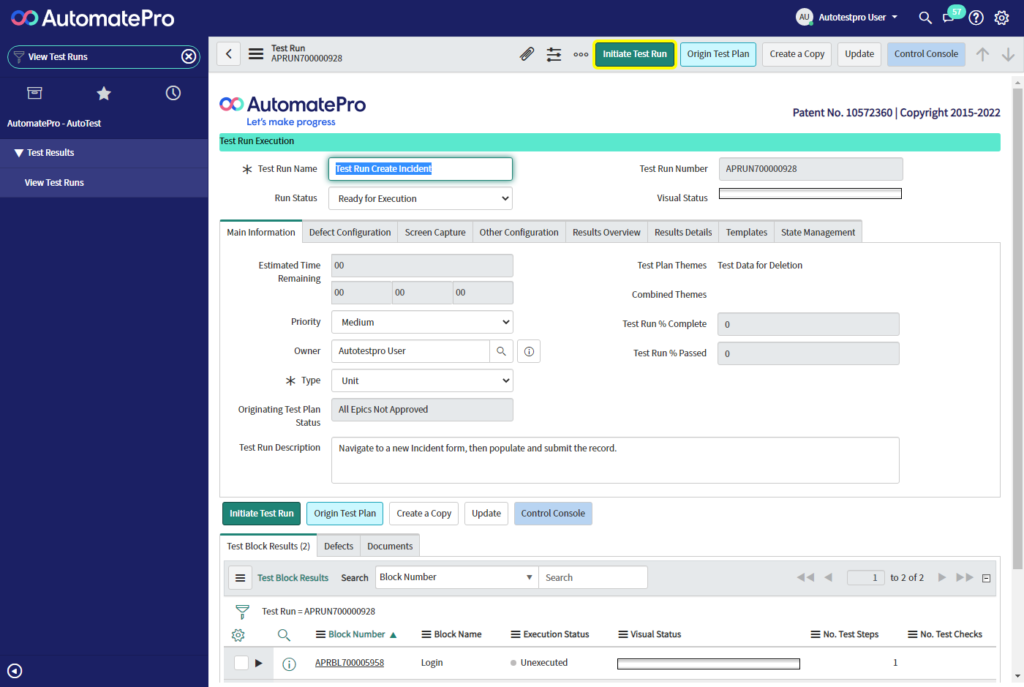Click the Owner lookup magnifier icon
This screenshot has height=687, width=1024.
click(501, 351)
